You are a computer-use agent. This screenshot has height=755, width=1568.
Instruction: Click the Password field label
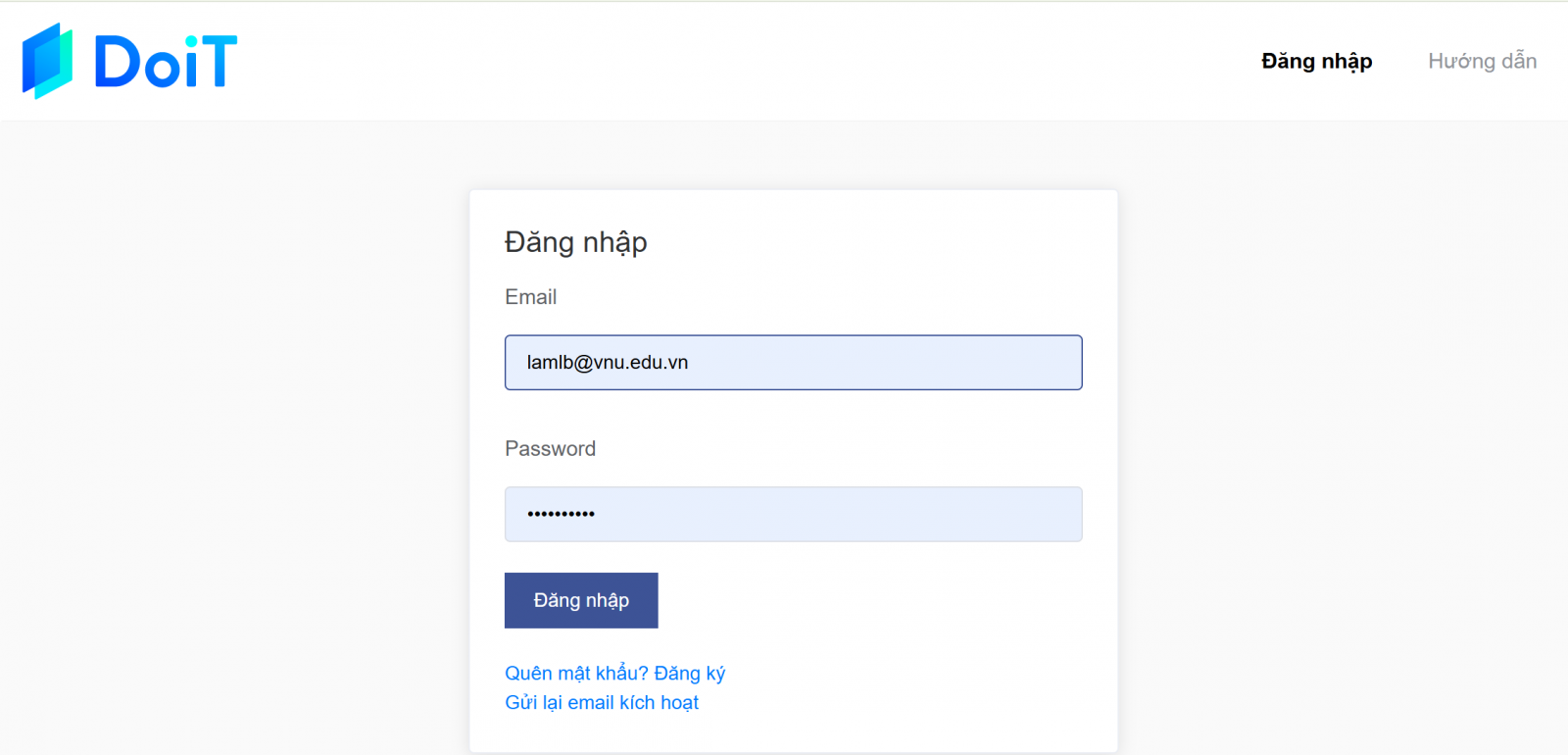[550, 448]
